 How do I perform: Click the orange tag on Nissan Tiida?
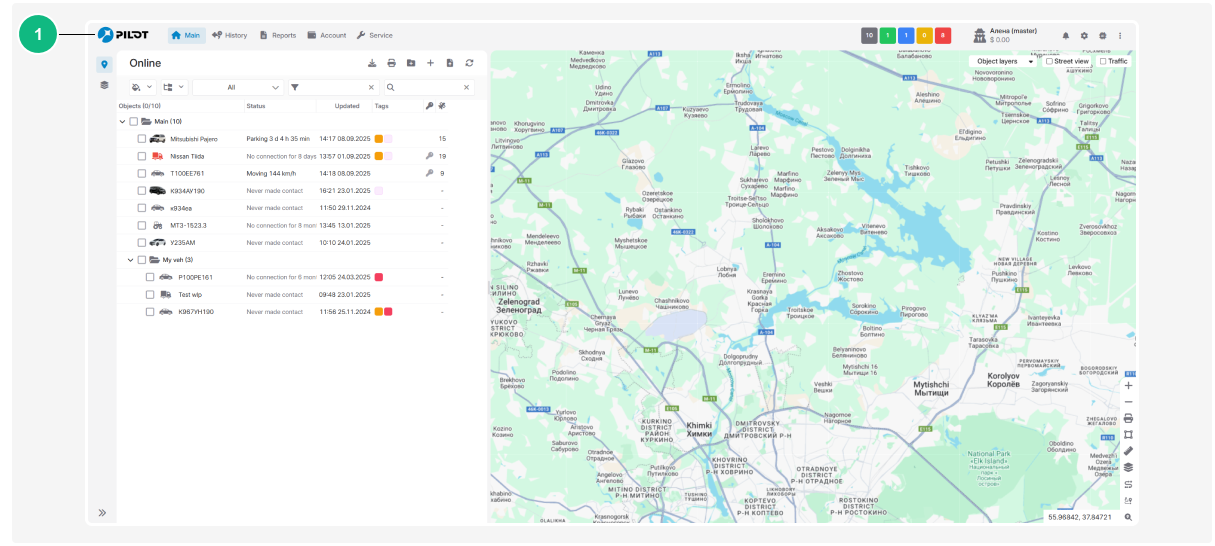[379, 156]
